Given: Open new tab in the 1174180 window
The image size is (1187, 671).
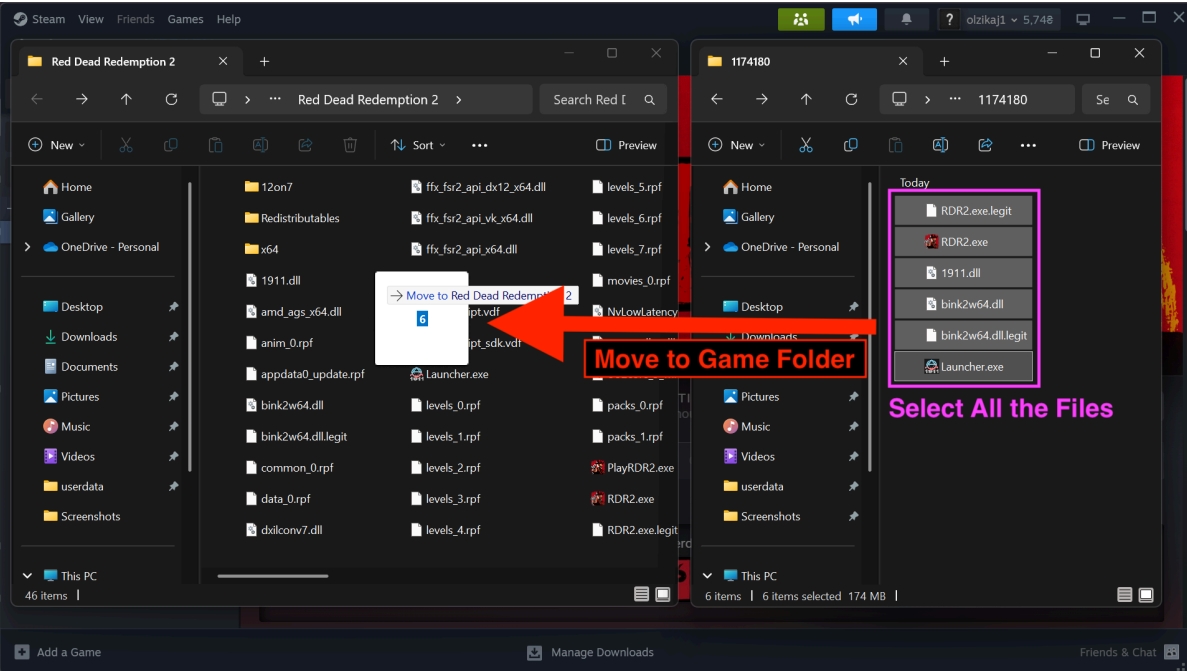Looking at the screenshot, I should (x=944, y=61).
